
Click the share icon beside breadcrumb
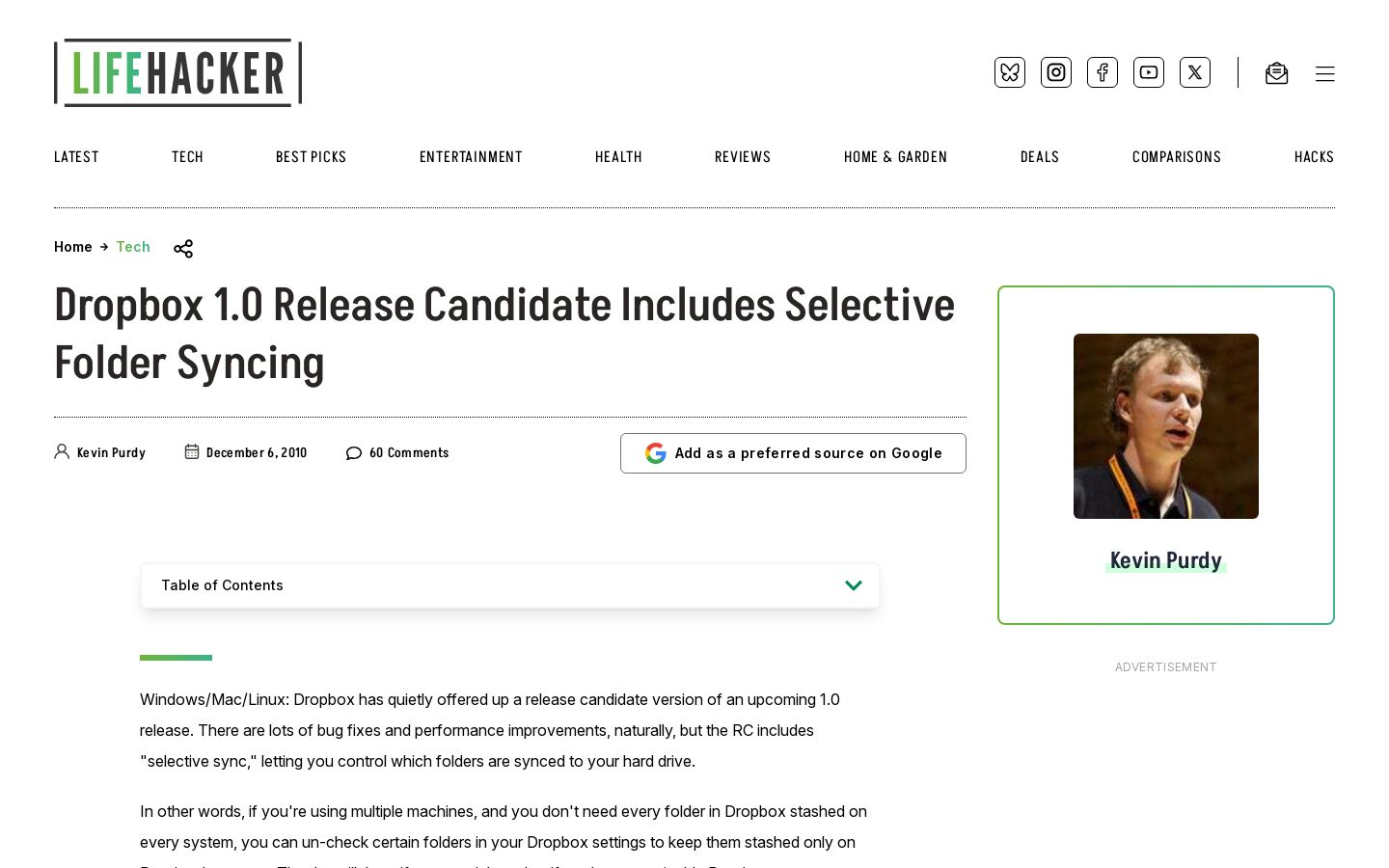point(183,249)
